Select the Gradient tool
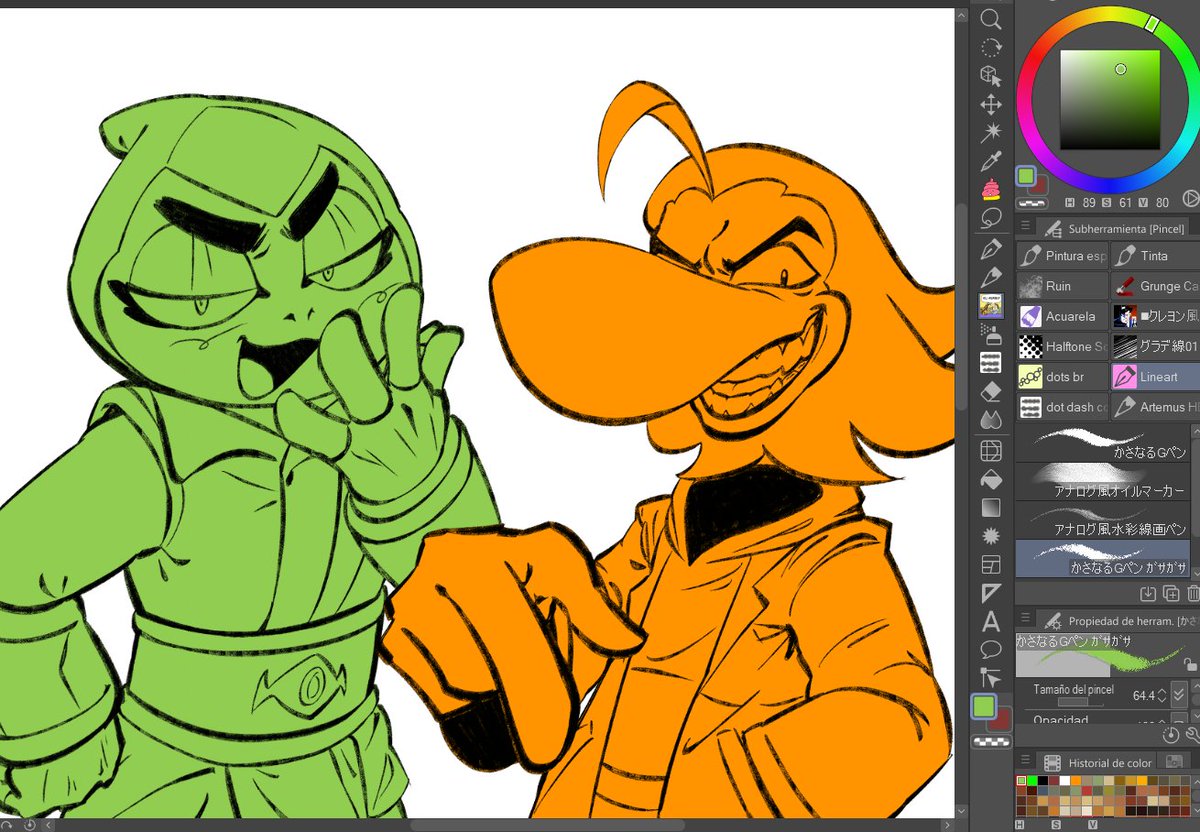Image resolution: width=1200 pixels, height=832 pixels. [991, 508]
